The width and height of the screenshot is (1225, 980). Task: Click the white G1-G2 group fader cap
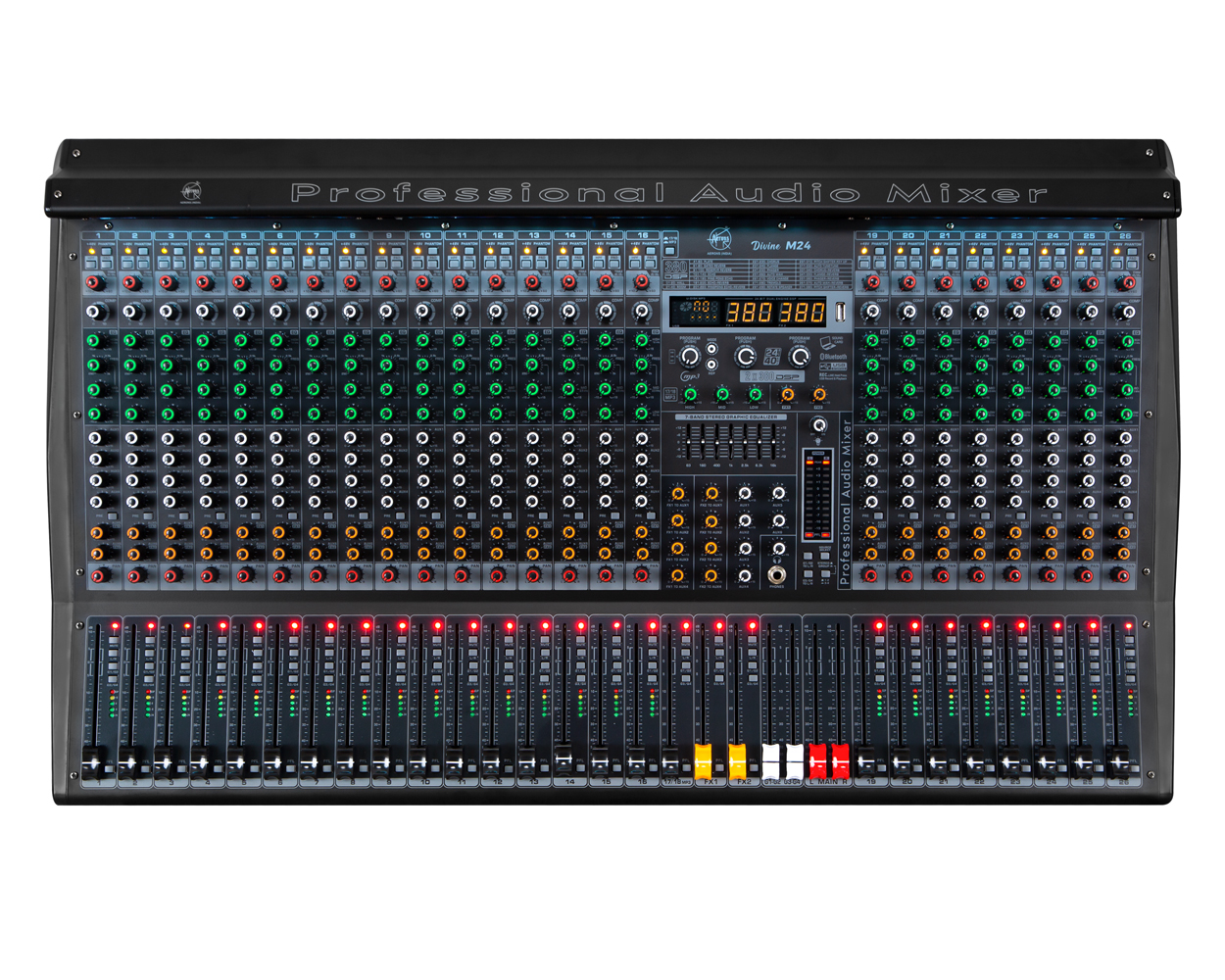click(x=772, y=759)
